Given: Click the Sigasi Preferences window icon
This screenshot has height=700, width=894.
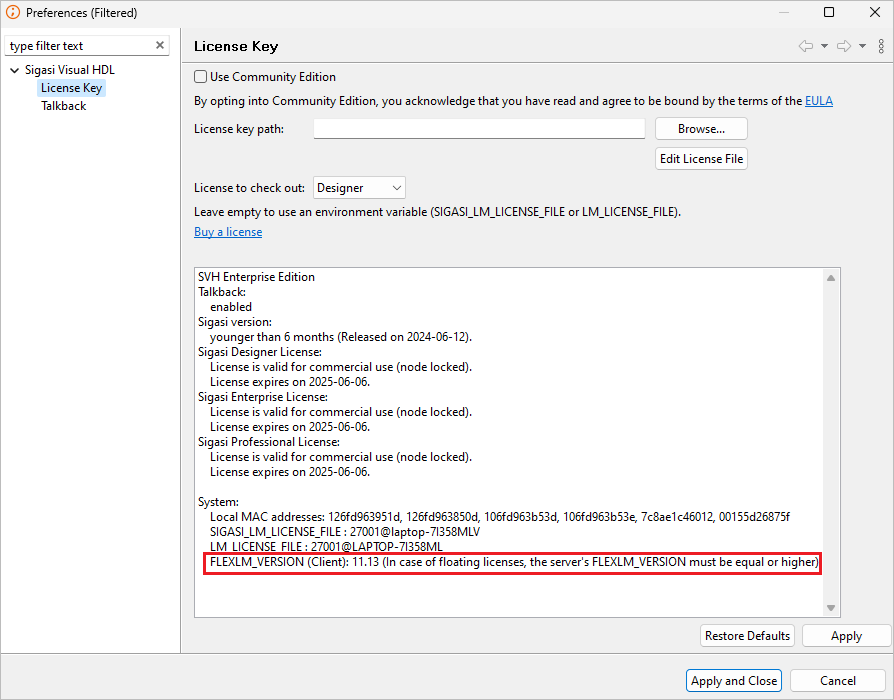Looking at the screenshot, I should tap(13, 12).
